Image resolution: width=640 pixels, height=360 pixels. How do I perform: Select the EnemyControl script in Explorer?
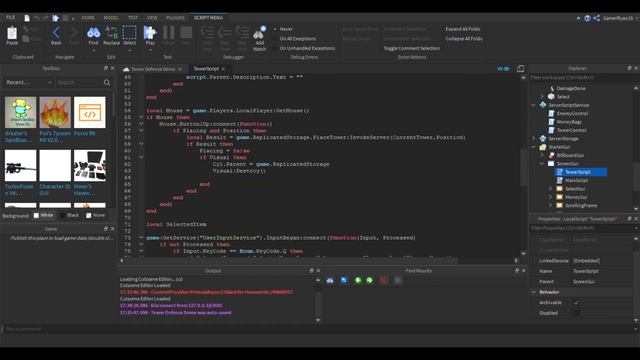click(x=572, y=113)
